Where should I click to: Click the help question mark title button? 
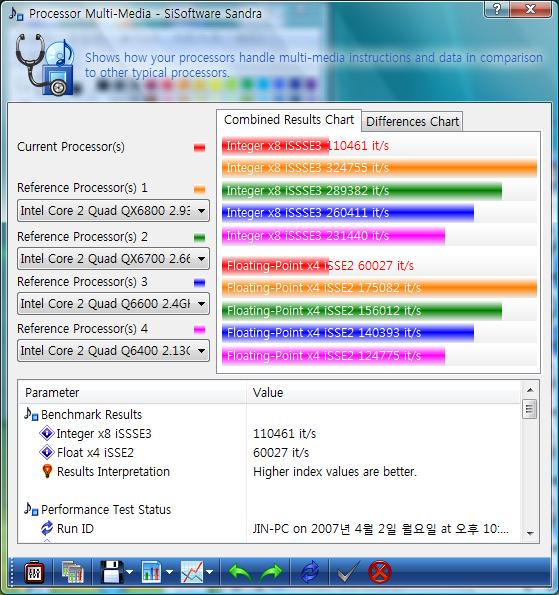(x=497, y=8)
